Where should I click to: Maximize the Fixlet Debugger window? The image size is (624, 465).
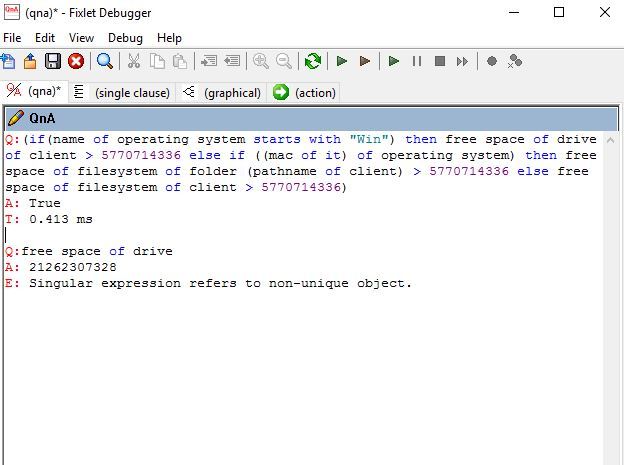pos(559,12)
